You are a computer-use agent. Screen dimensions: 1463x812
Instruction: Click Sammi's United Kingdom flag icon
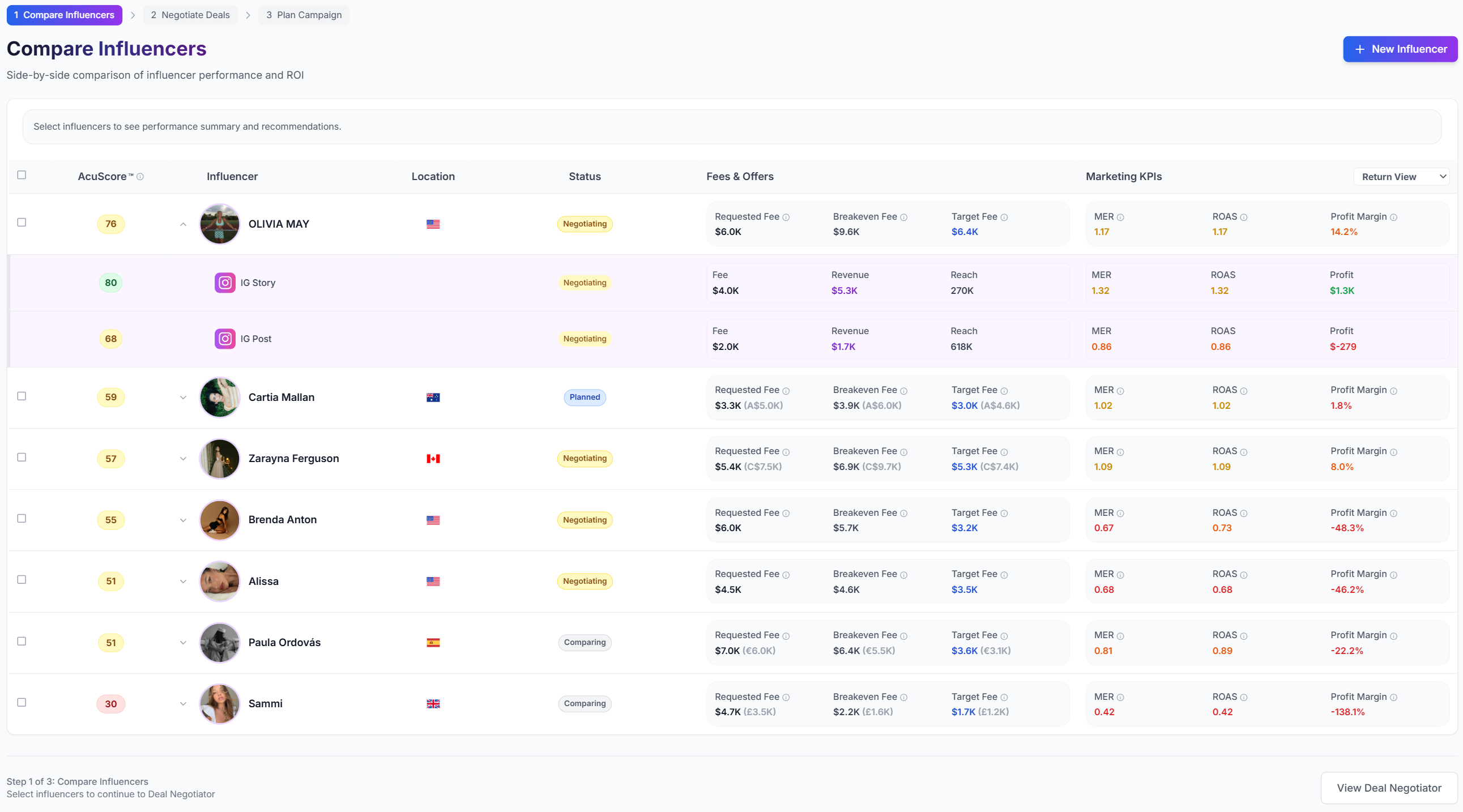click(433, 703)
